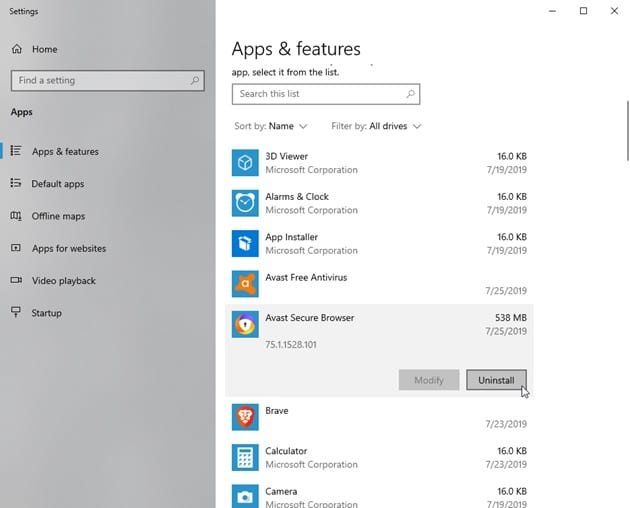Click the magnifier in Search this list
This screenshot has width=630, height=508.
tap(410, 94)
